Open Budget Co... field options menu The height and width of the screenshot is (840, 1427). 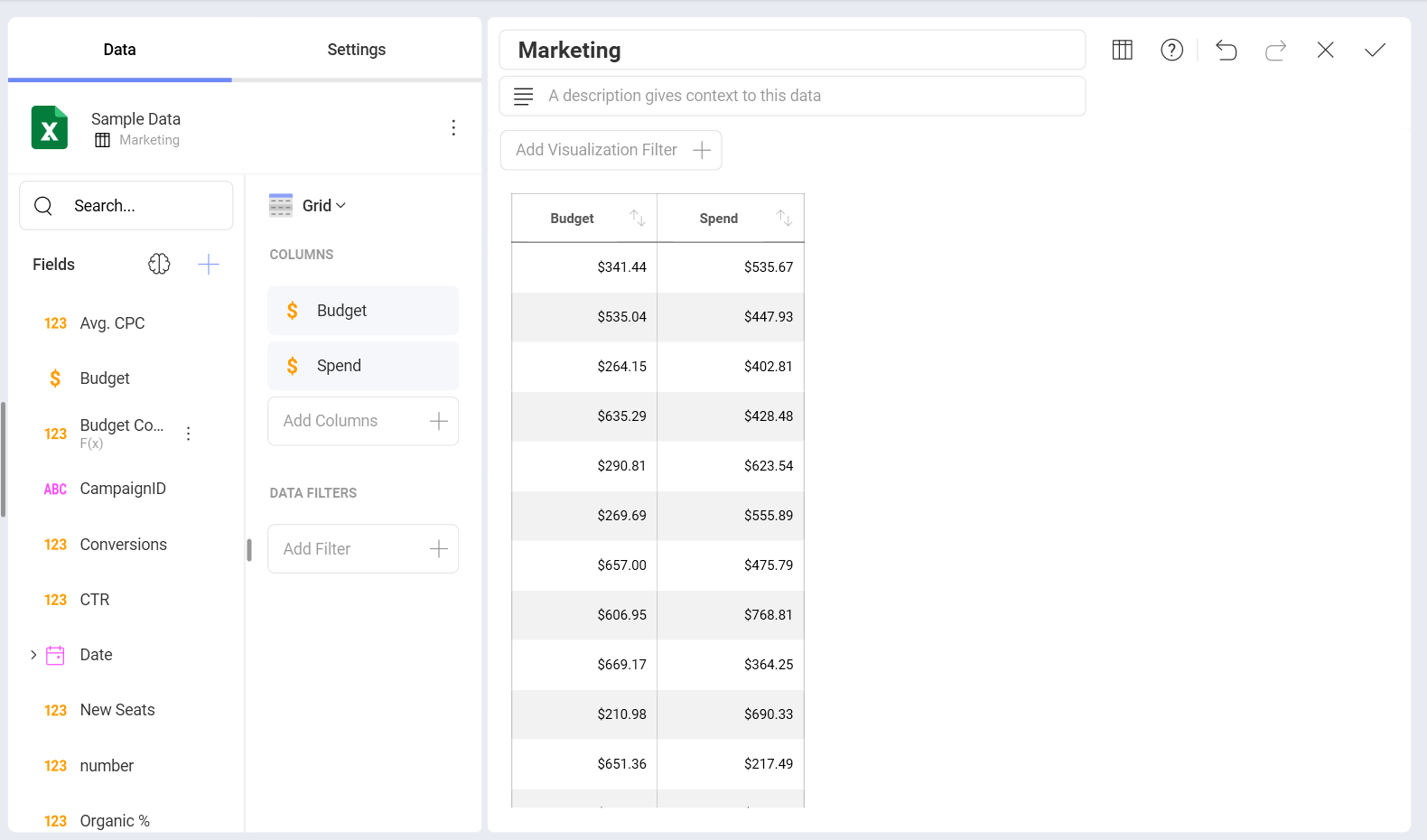[188, 434]
